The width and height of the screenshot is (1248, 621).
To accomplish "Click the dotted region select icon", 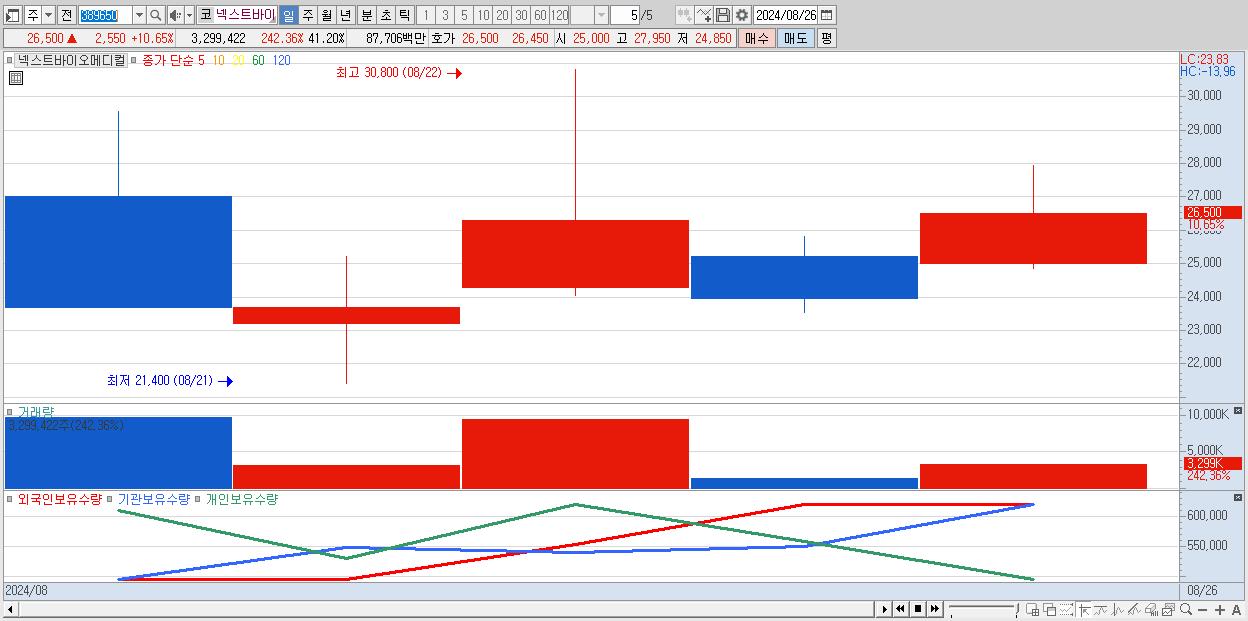I will [x=1066, y=609].
